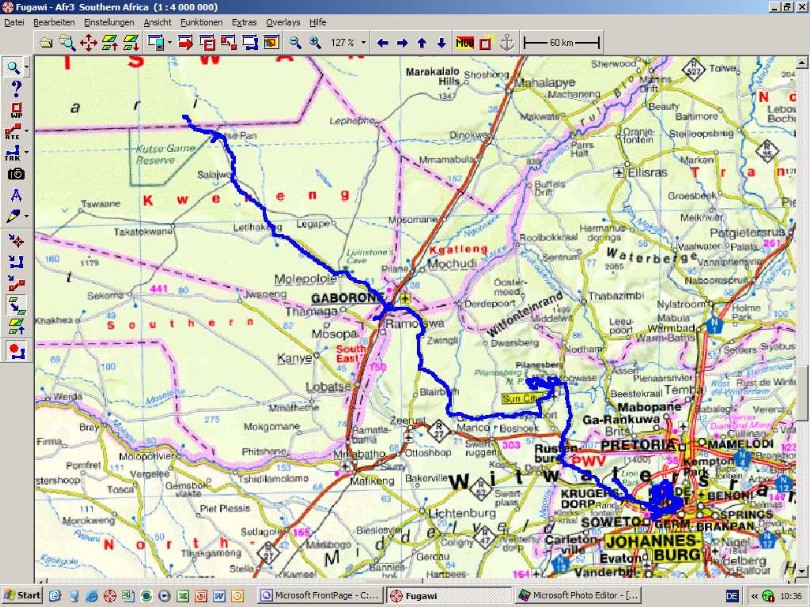
Task: Open the 127 % zoom level dropdown
Action: click(363, 43)
